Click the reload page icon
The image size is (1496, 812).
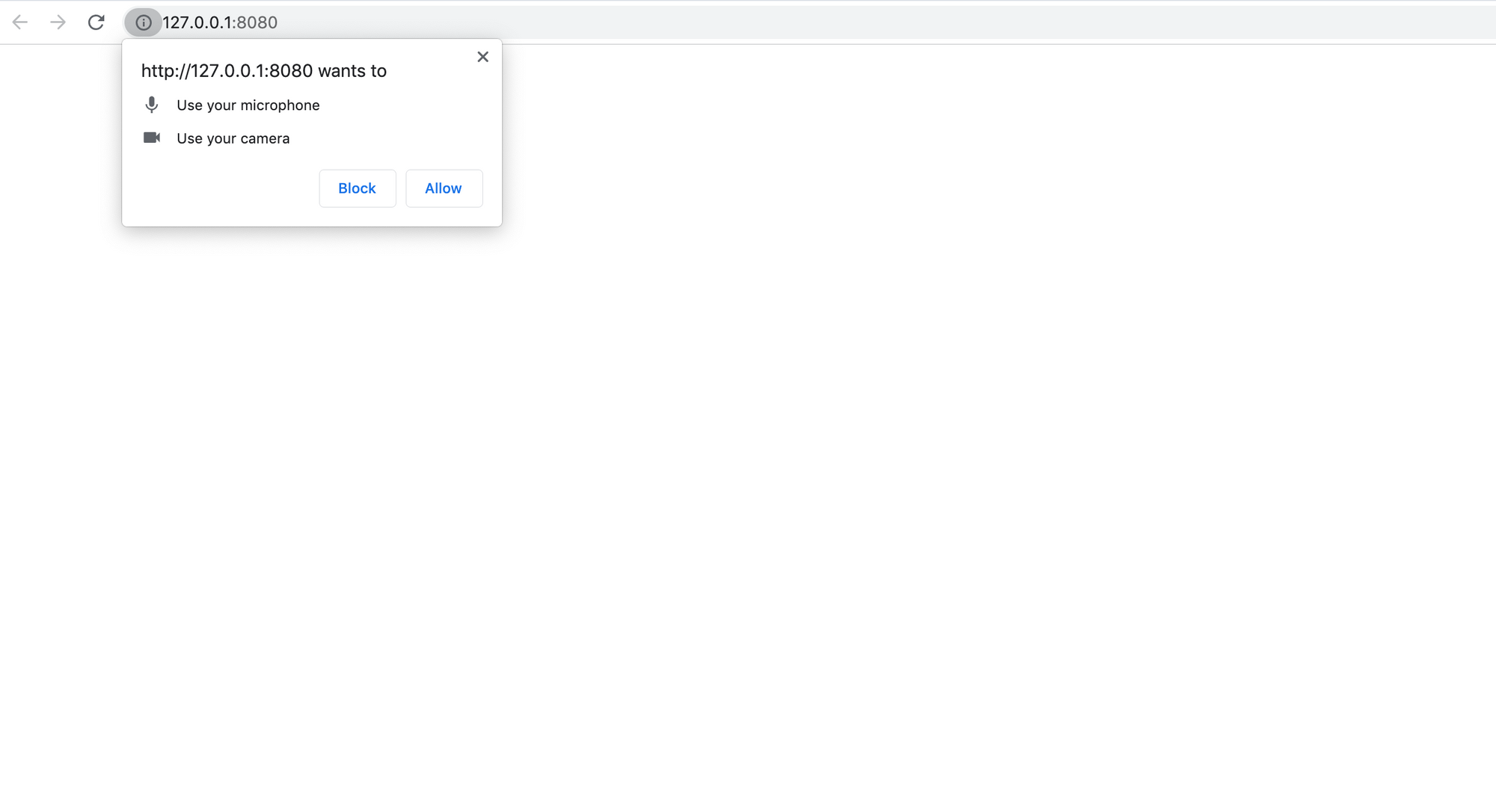click(x=96, y=22)
